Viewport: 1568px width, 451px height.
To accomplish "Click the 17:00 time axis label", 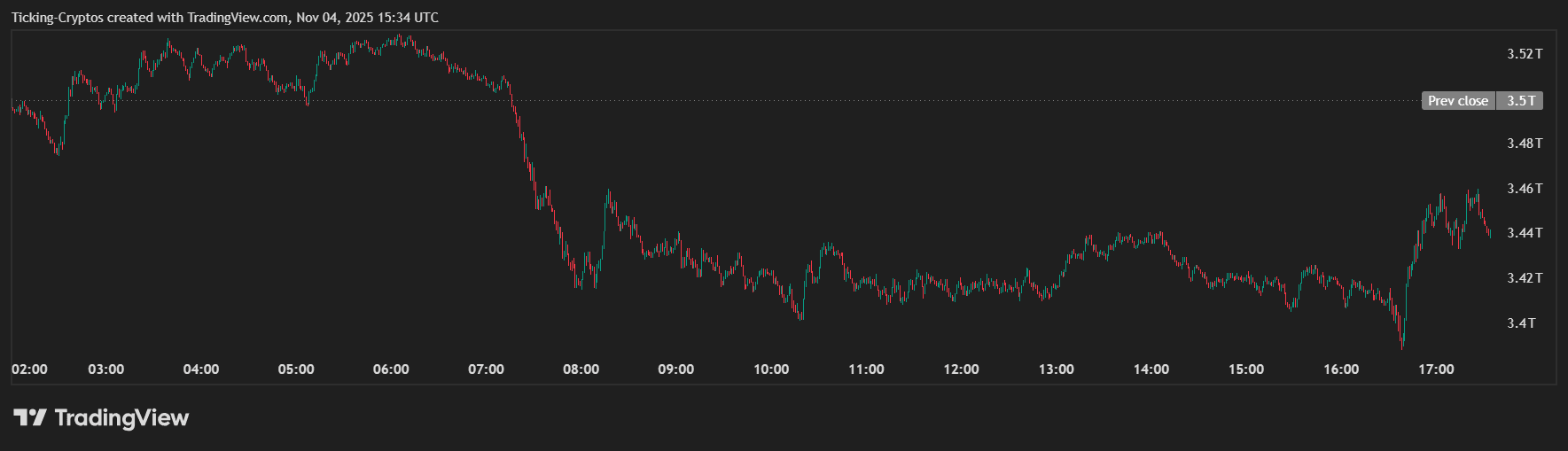I will pos(1436,369).
